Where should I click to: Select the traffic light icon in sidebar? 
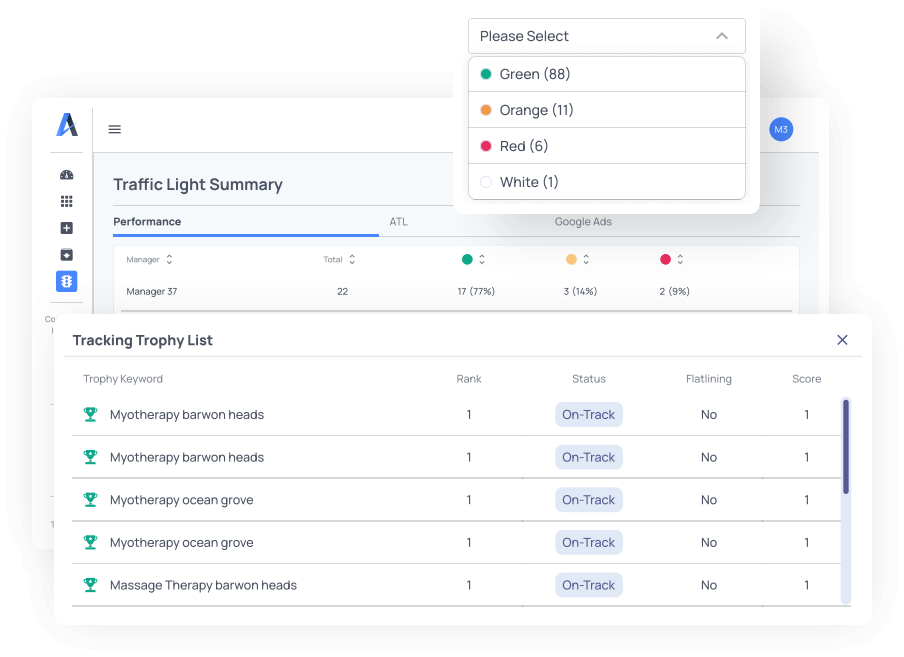67,282
